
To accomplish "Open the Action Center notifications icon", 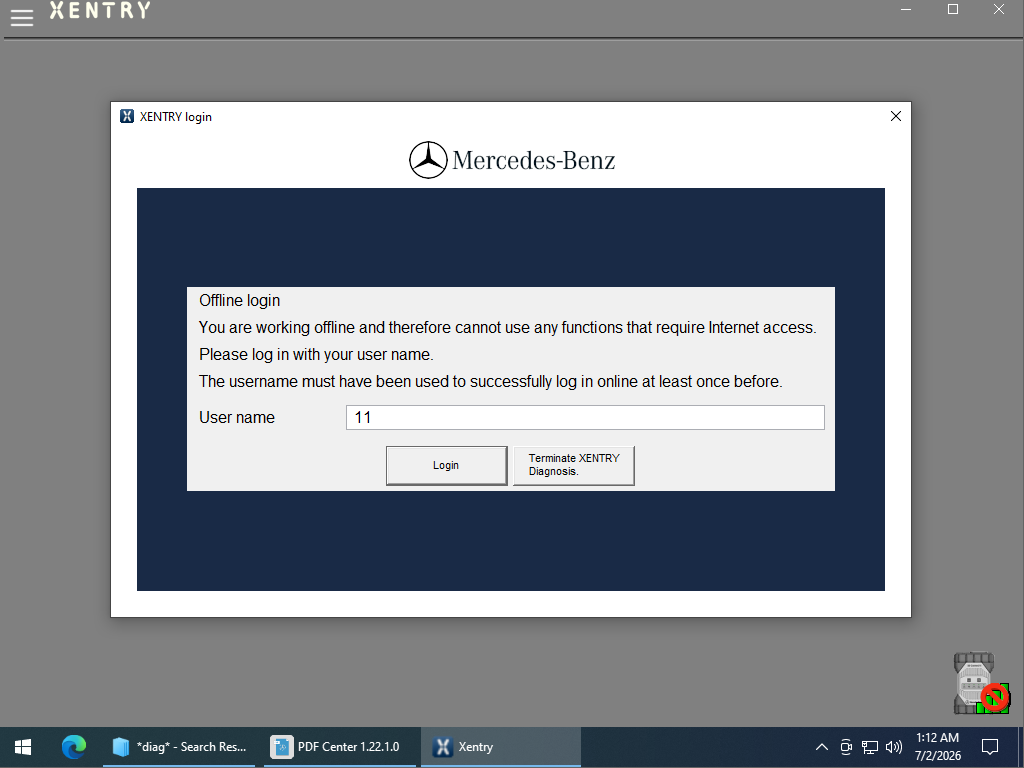I will (990, 746).
